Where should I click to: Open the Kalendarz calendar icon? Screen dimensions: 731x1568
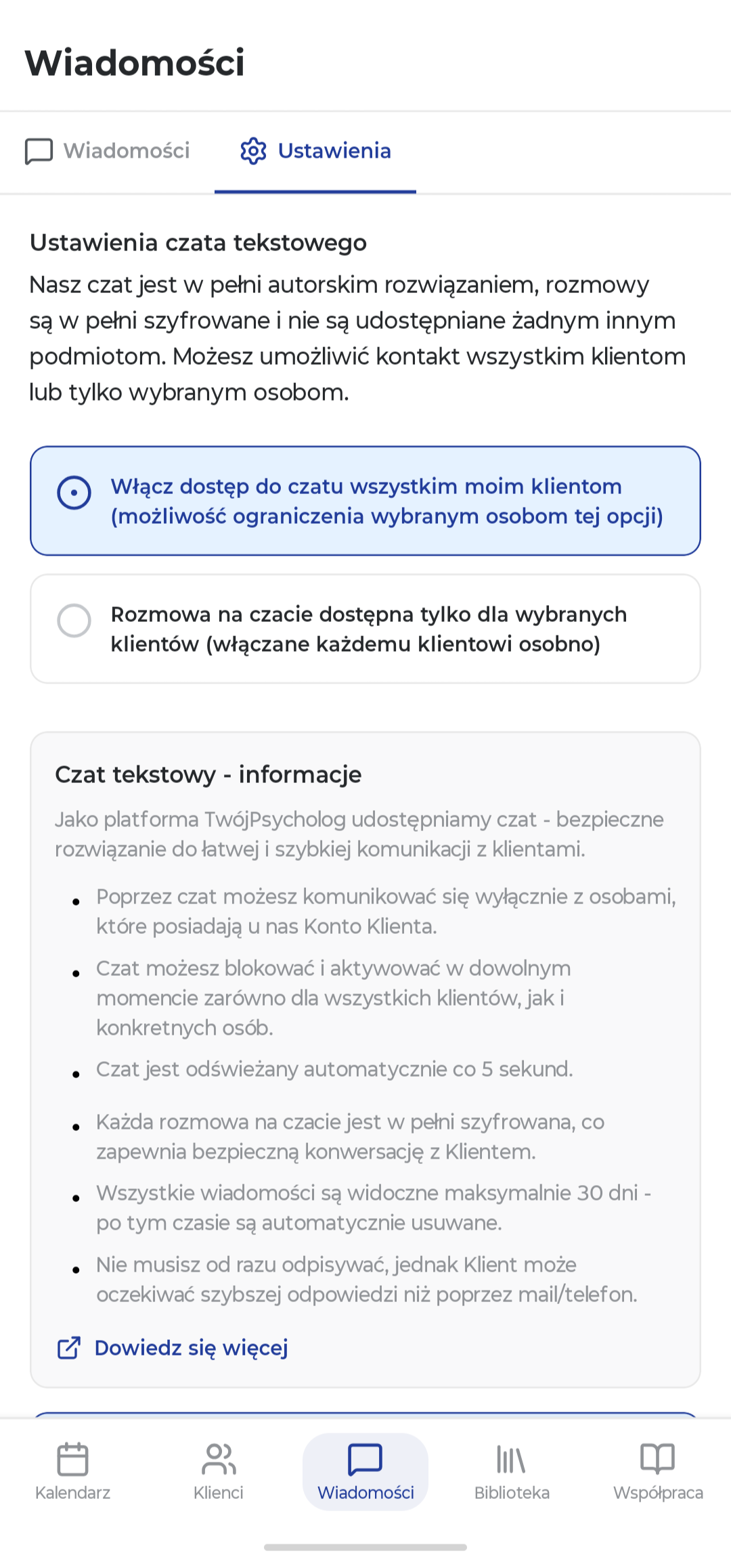click(x=72, y=1459)
